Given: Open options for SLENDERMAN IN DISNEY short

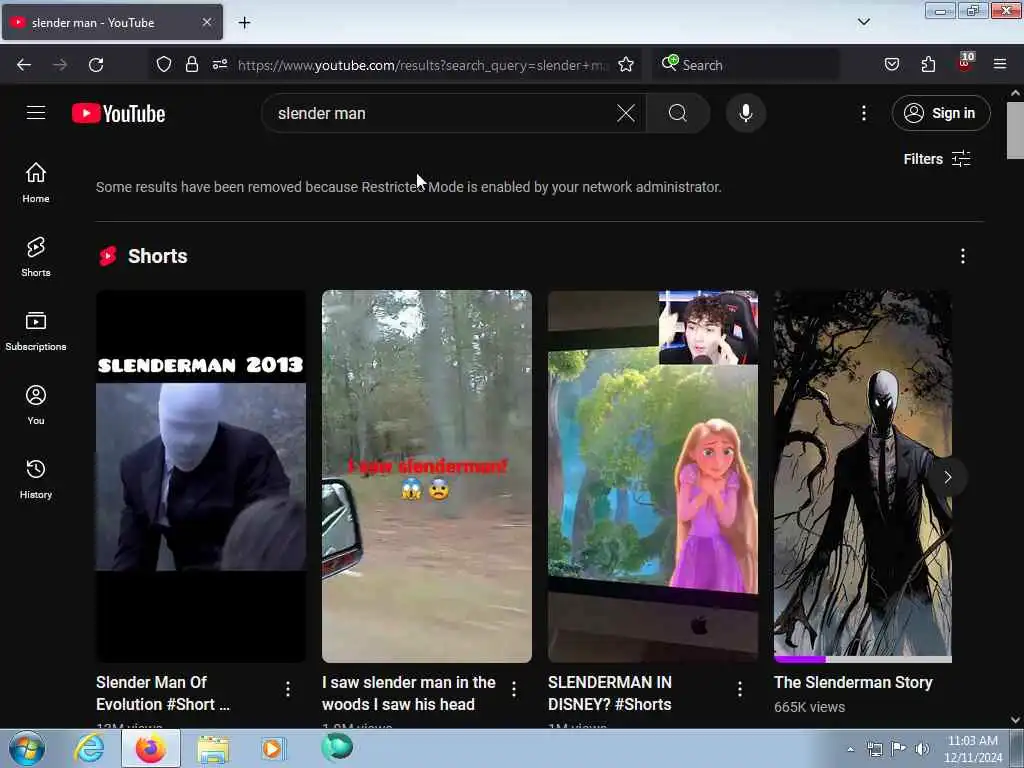Looking at the screenshot, I should (740, 689).
